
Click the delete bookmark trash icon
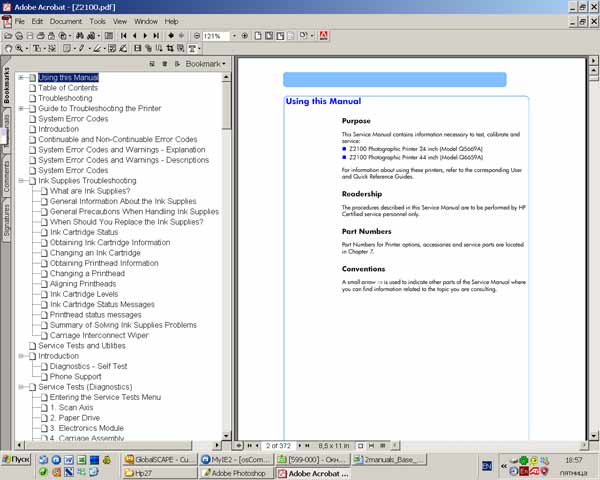pyautogui.click(x=165, y=64)
